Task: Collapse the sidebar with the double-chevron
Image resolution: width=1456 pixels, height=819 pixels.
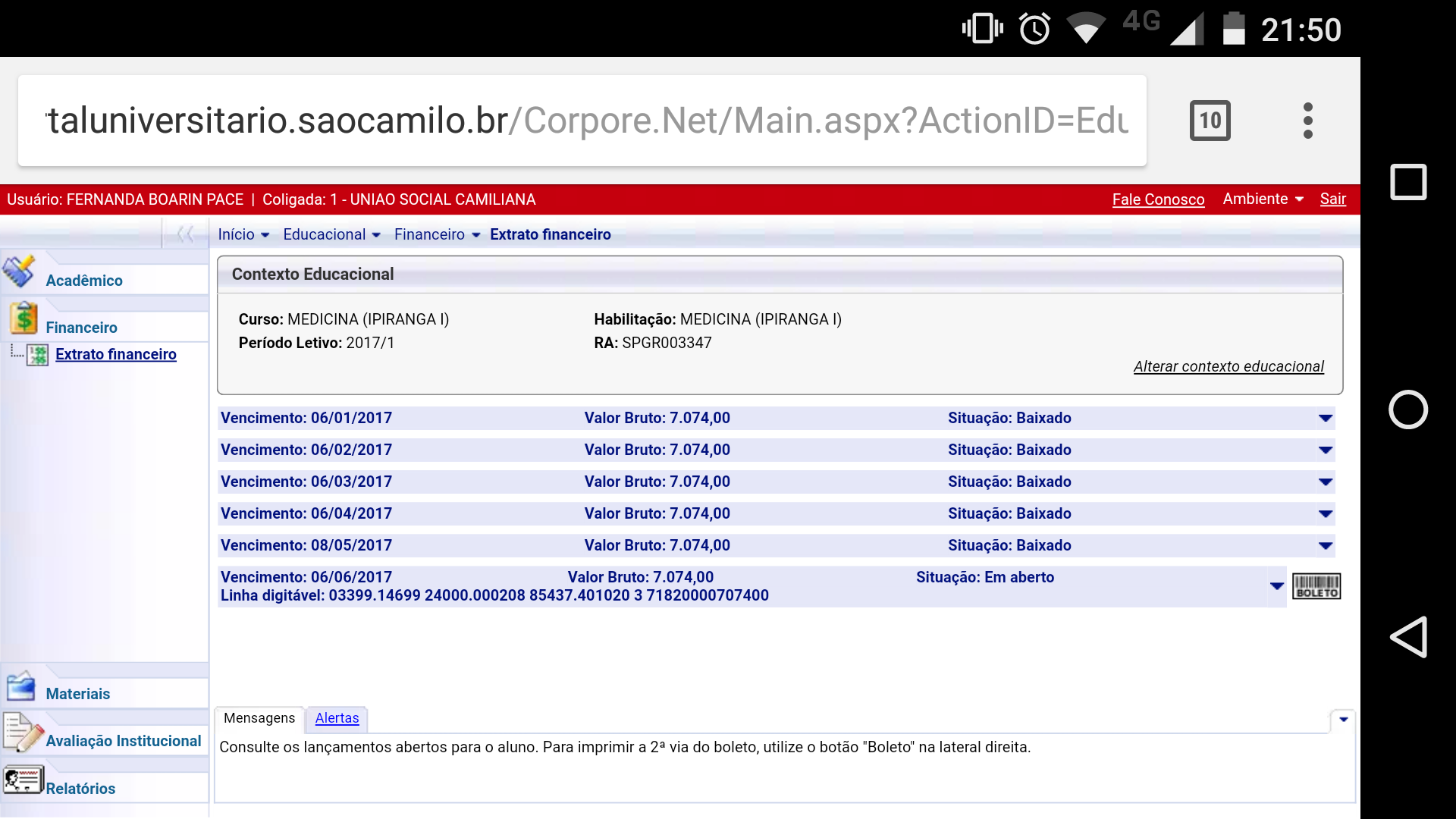Action: coord(185,234)
